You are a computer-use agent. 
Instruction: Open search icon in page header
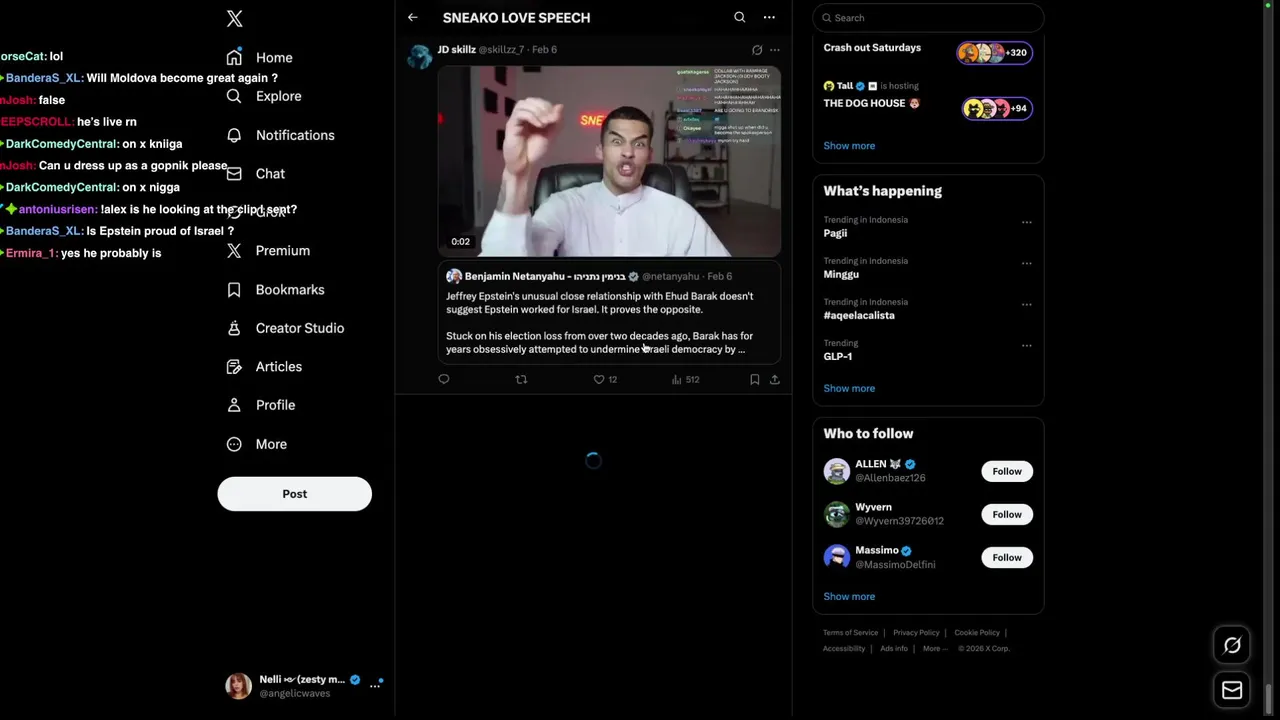pos(739,17)
